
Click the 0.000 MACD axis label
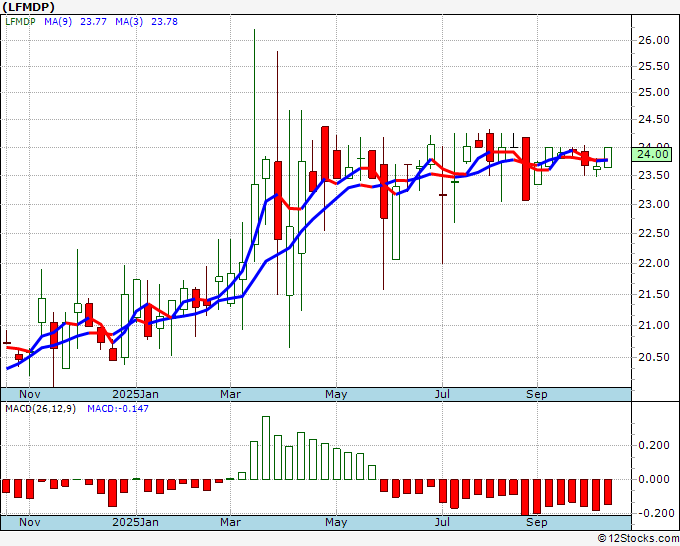coord(654,479)
